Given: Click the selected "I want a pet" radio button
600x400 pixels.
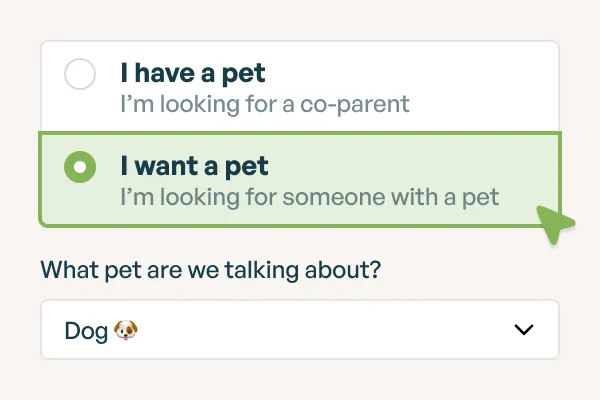Looking at the screenshot, I should click(80, 166).
